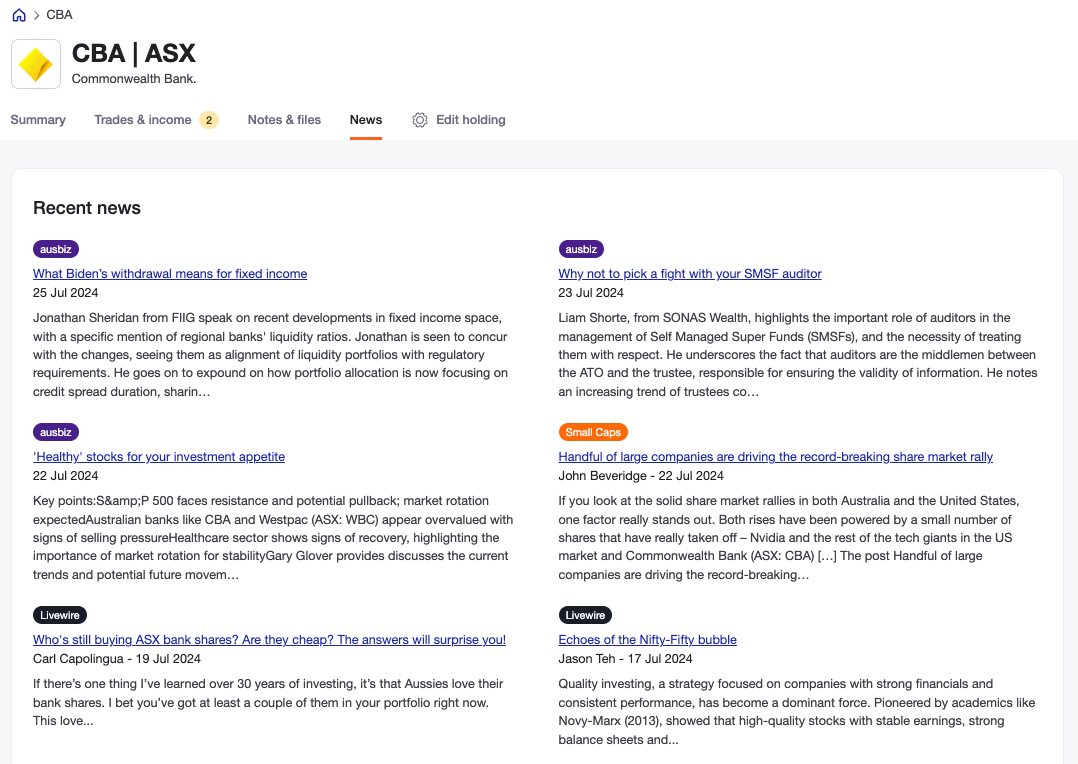Click the Commonwealth Bank diamond logo
Image resolution: width=1078 pixels, height=764 pixels.
pos(35,63)
